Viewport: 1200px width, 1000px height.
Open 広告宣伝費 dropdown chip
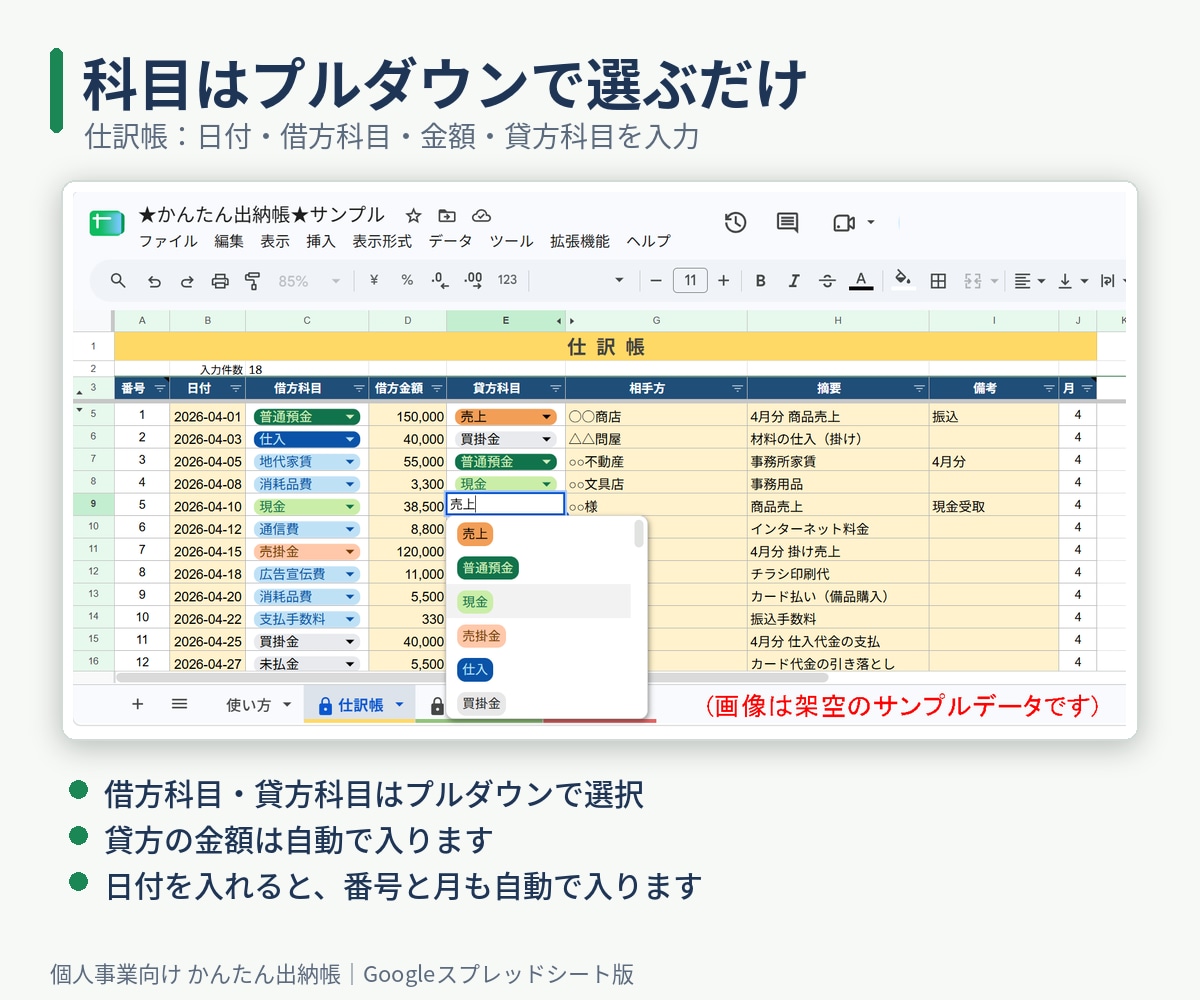(306, 574)
